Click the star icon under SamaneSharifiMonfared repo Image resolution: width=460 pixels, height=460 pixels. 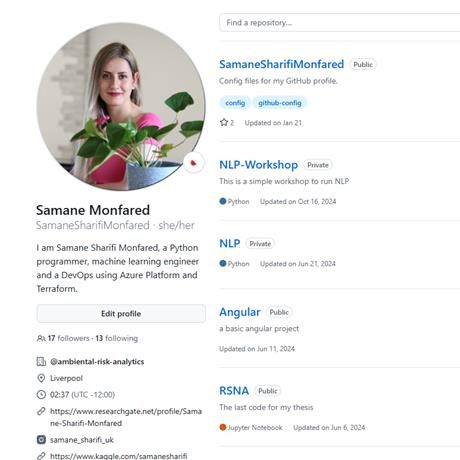(x=224, y=122)
